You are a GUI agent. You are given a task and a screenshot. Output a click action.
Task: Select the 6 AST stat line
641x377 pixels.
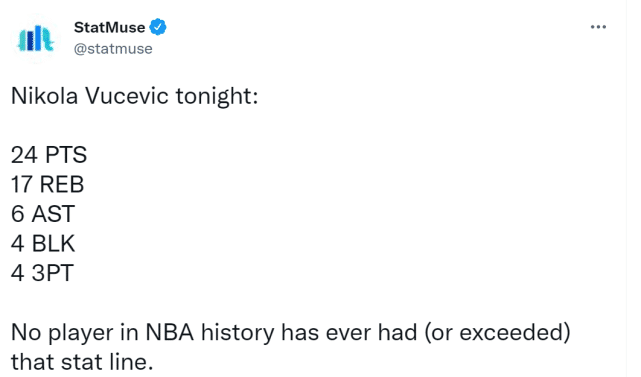43,214
